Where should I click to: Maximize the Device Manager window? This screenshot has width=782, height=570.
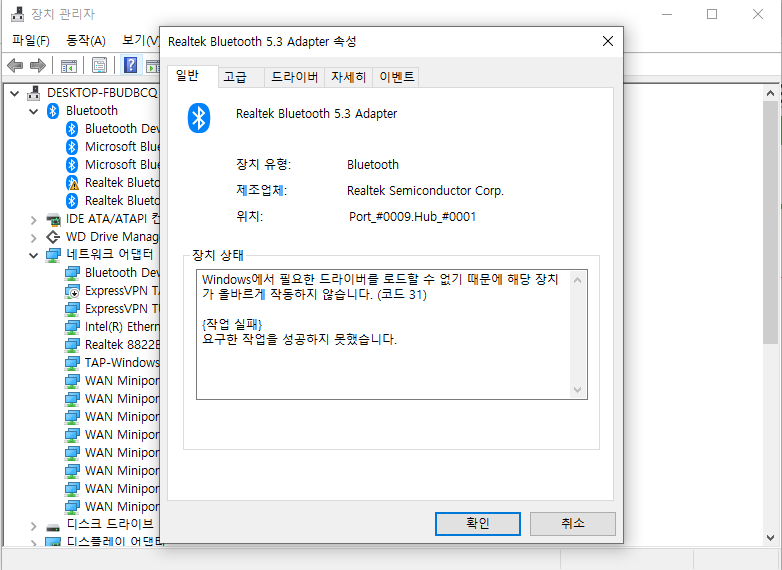tap(712, 14)
